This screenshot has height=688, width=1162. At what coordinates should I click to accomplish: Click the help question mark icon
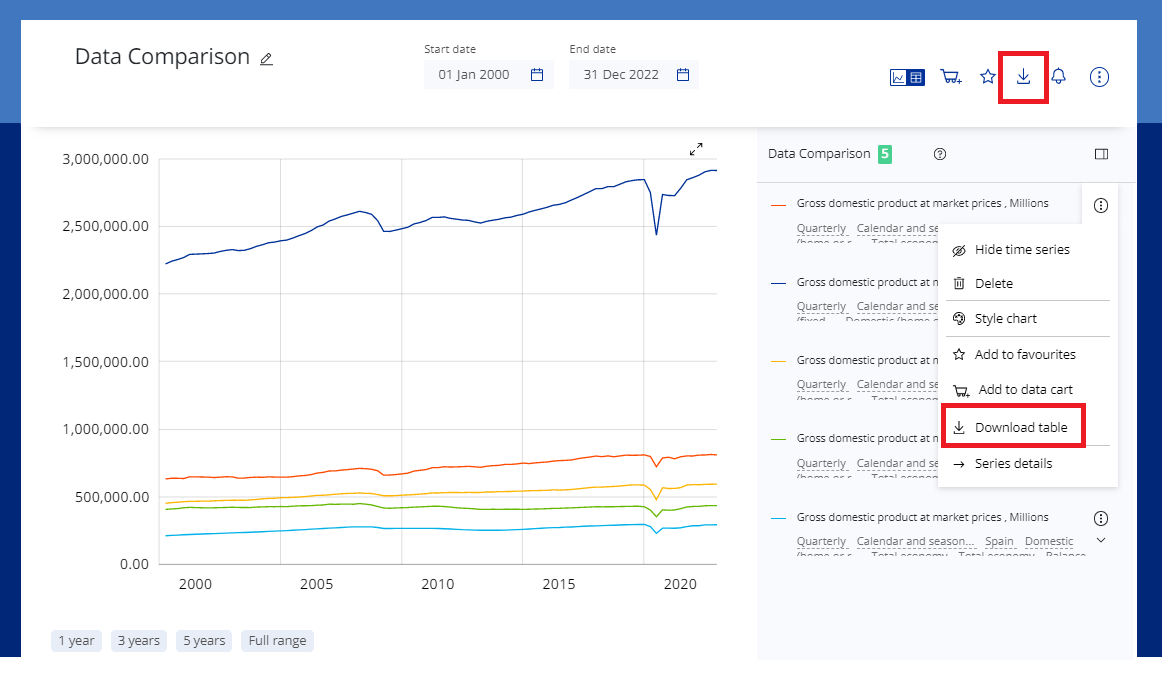(939, 154)
